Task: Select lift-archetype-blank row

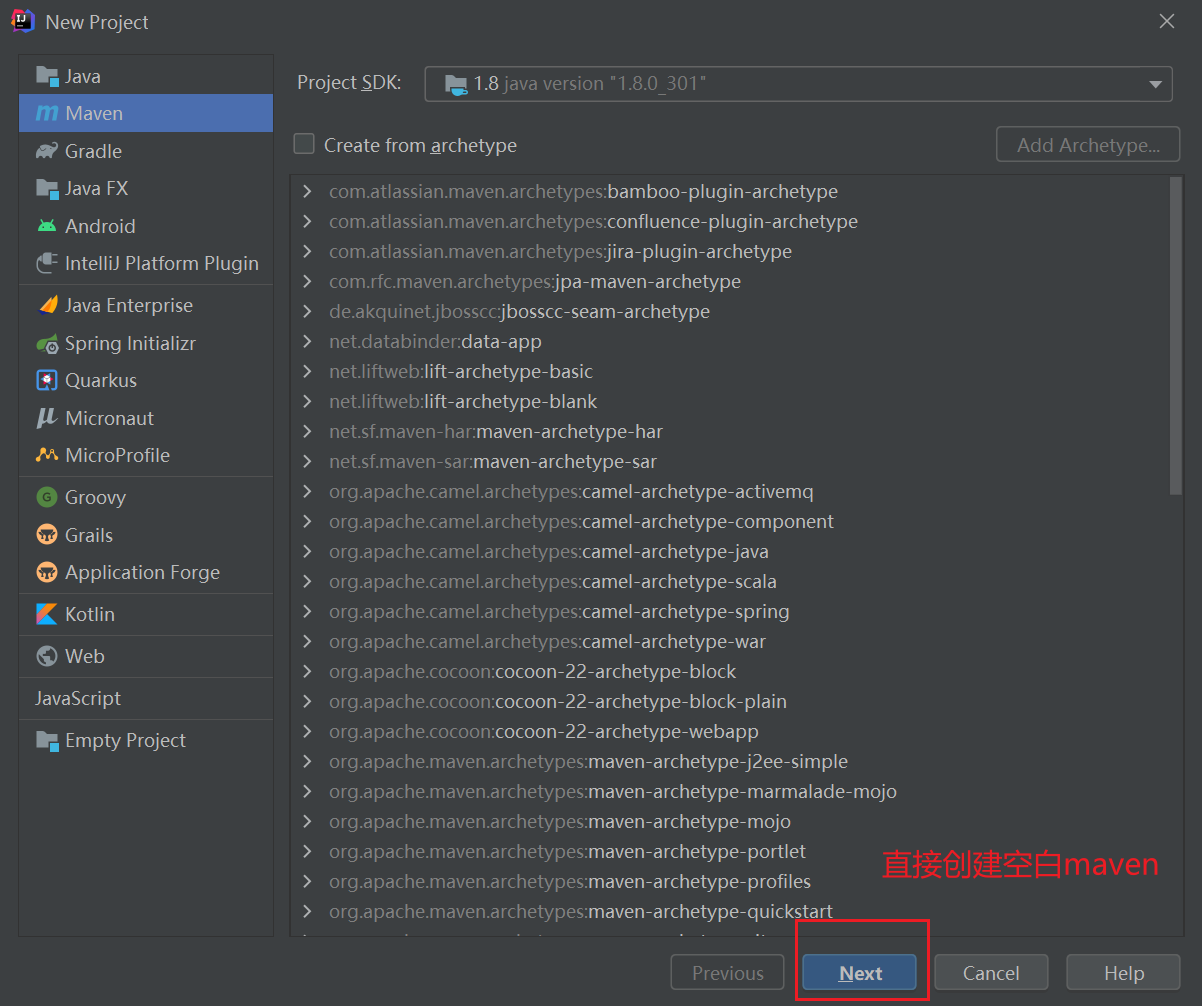Action: pyautogui.click(x=730, y=401)
